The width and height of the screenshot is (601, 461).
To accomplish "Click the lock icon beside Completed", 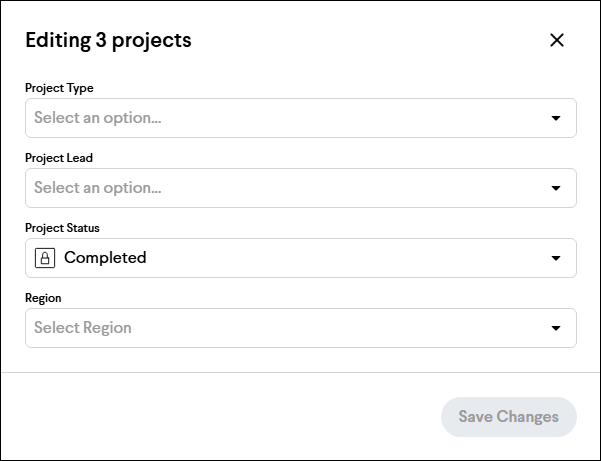I will coord(45,258).
